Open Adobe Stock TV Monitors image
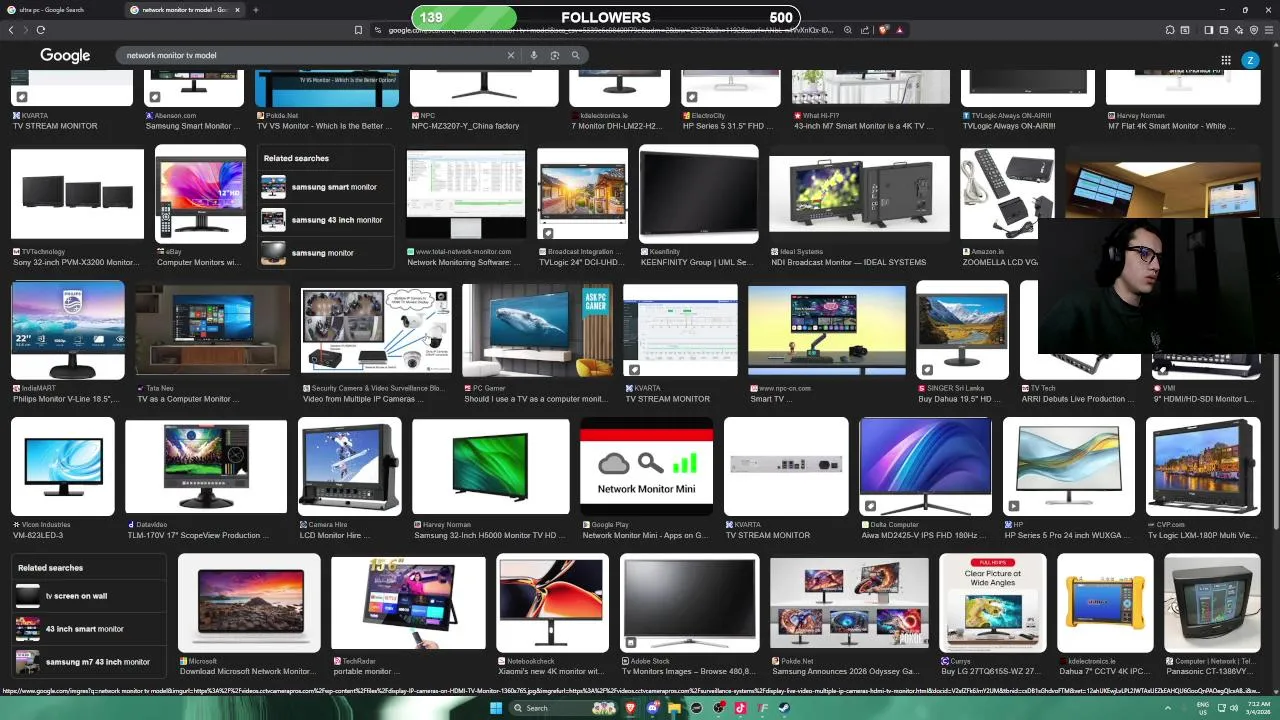The width and height of the screenshot is (1280, 720). [x=689, y=603]
